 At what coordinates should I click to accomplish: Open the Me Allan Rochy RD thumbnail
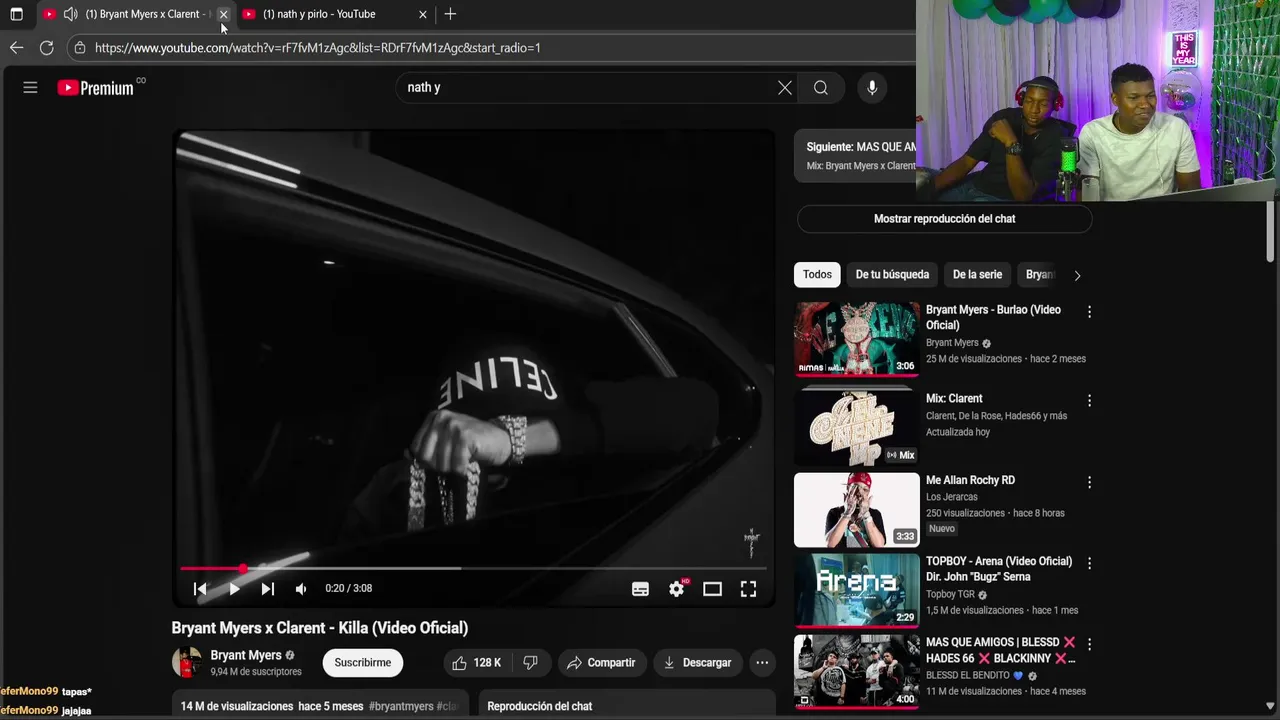[x=856, y=510]
